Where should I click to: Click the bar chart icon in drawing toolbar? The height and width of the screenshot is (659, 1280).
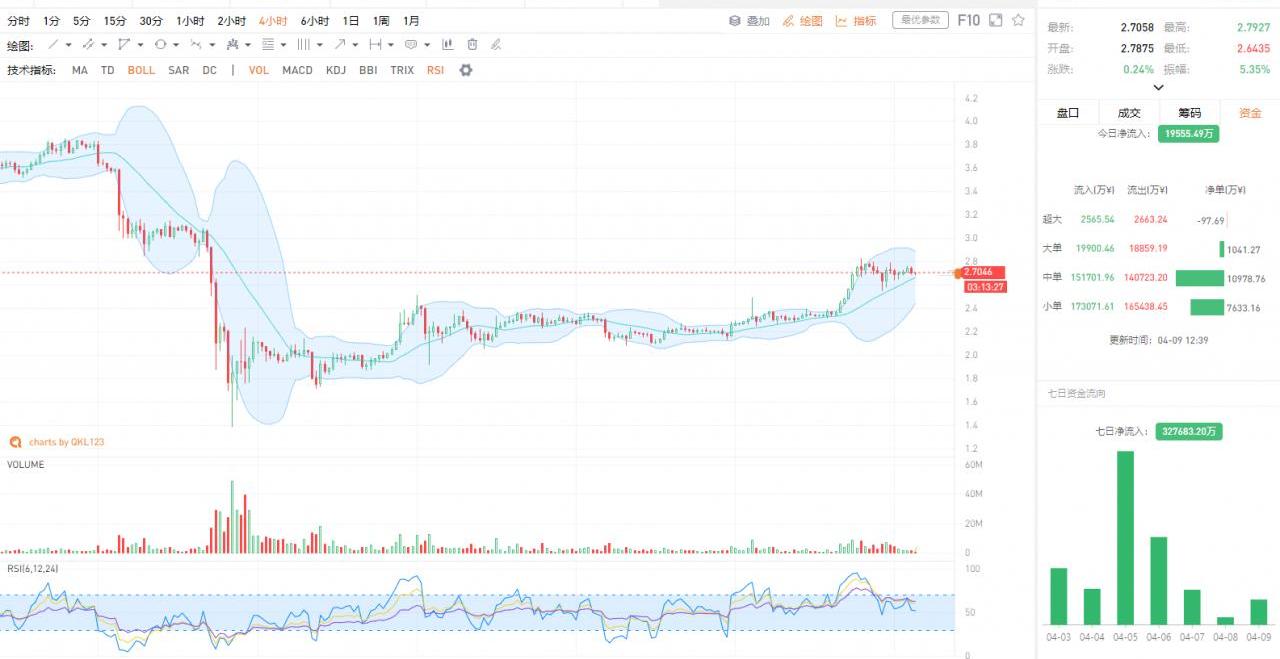coord(447,45)
